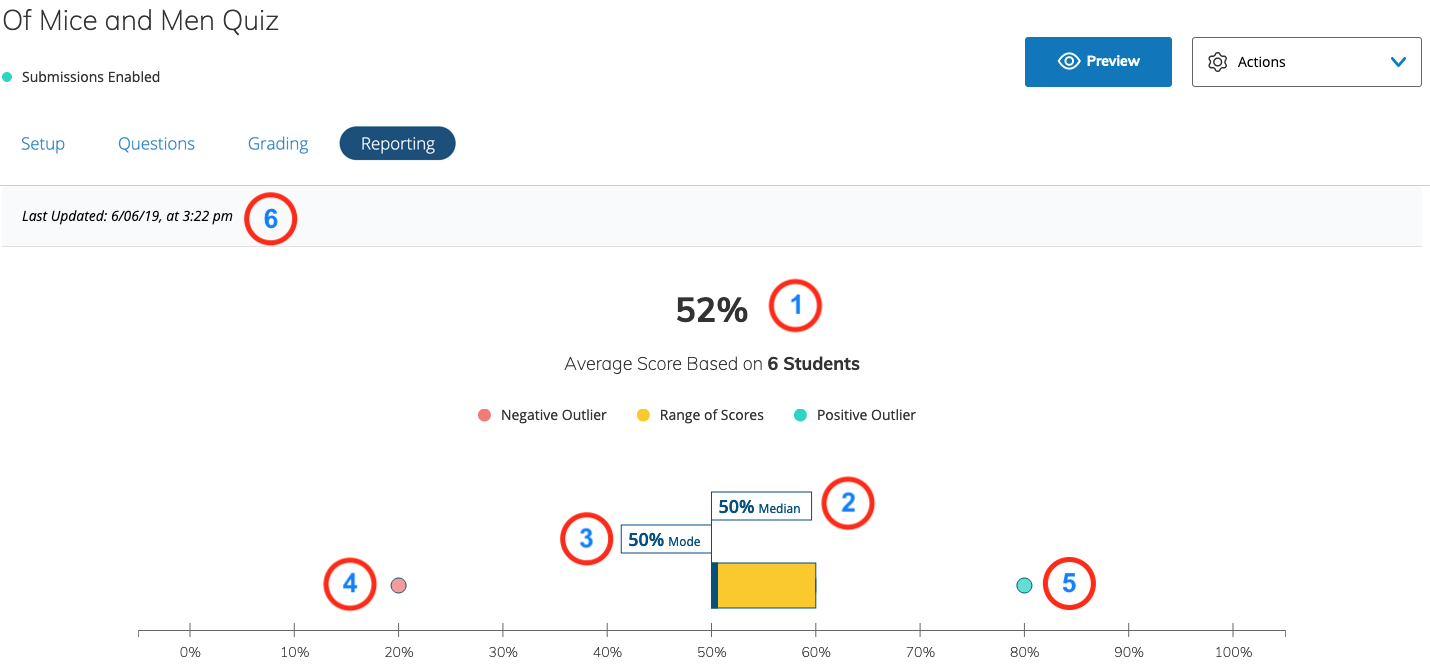Click the 50% Mode label
The image size is (1430, 667).
pos(664,540)
